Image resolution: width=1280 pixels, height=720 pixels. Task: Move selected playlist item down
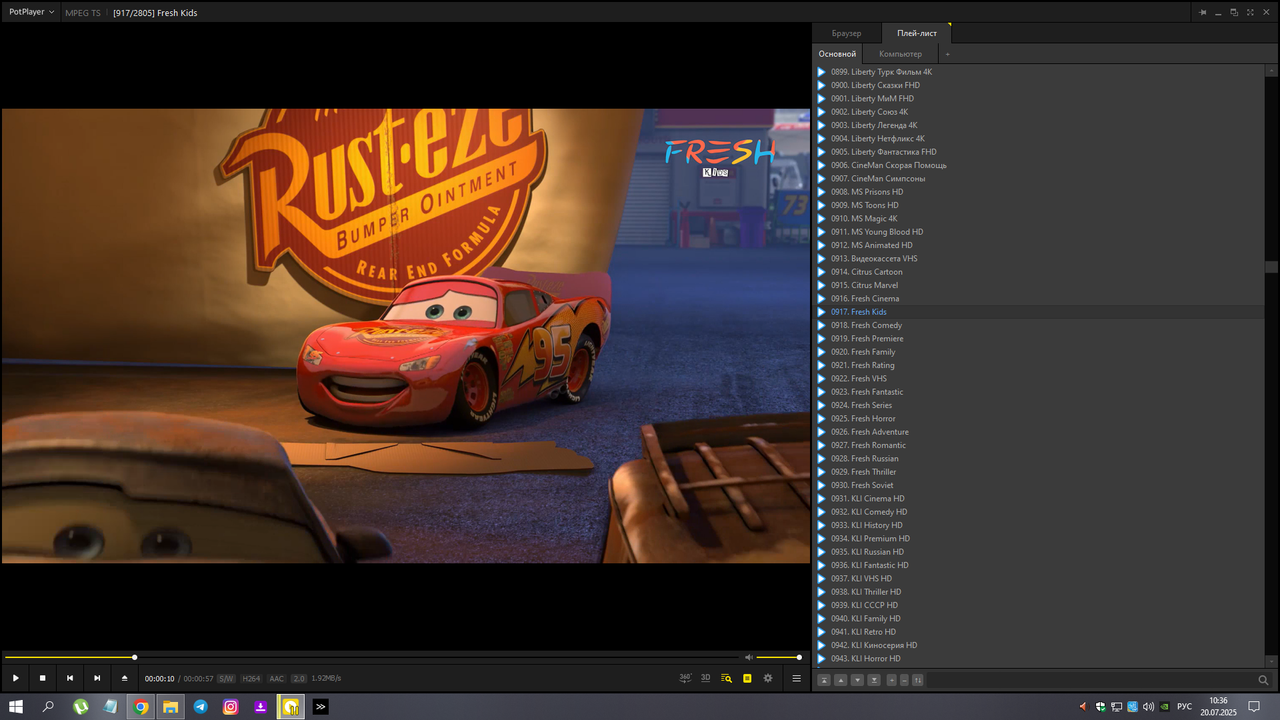point(857,680)
